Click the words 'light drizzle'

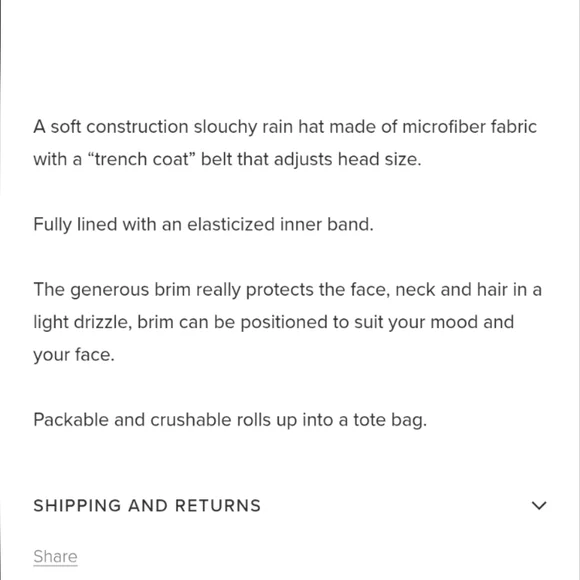coord(82,322)
